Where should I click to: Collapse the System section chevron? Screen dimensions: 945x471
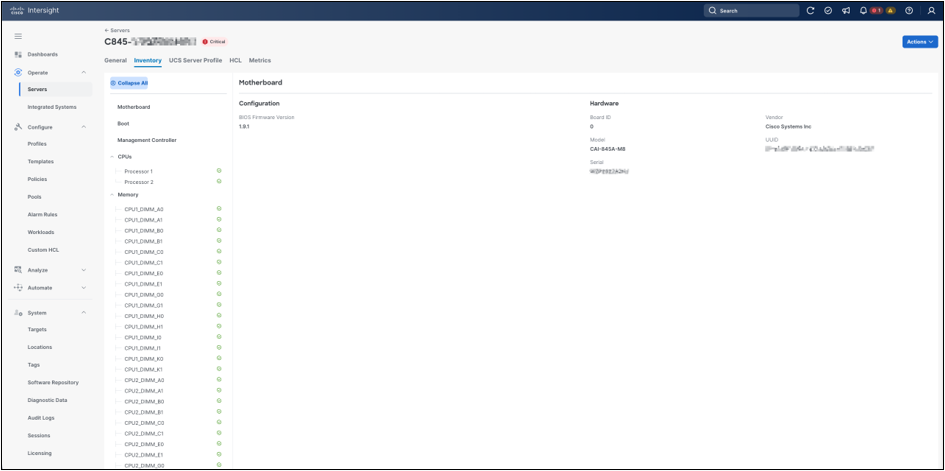(83, 313)
